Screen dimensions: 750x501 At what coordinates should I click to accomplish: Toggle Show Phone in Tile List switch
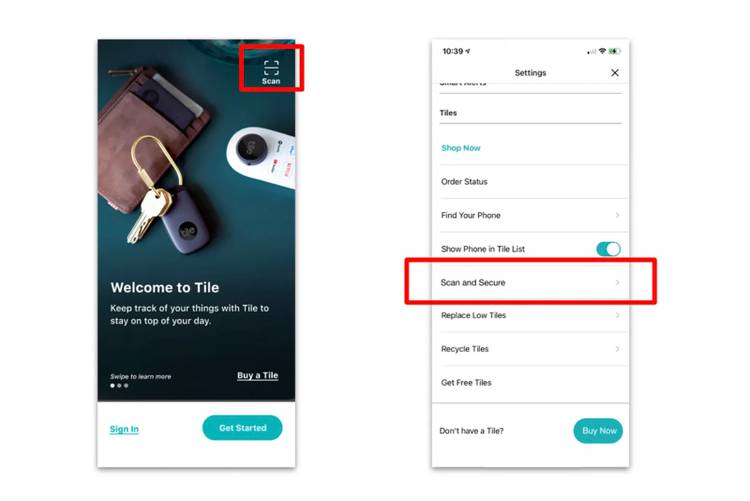[608, 249]
